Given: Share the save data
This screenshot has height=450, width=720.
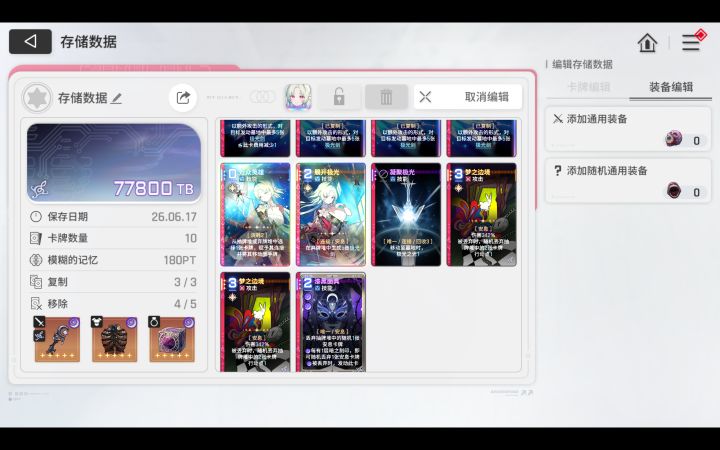Looking at the screenshot, I should [x=183, y=97].
